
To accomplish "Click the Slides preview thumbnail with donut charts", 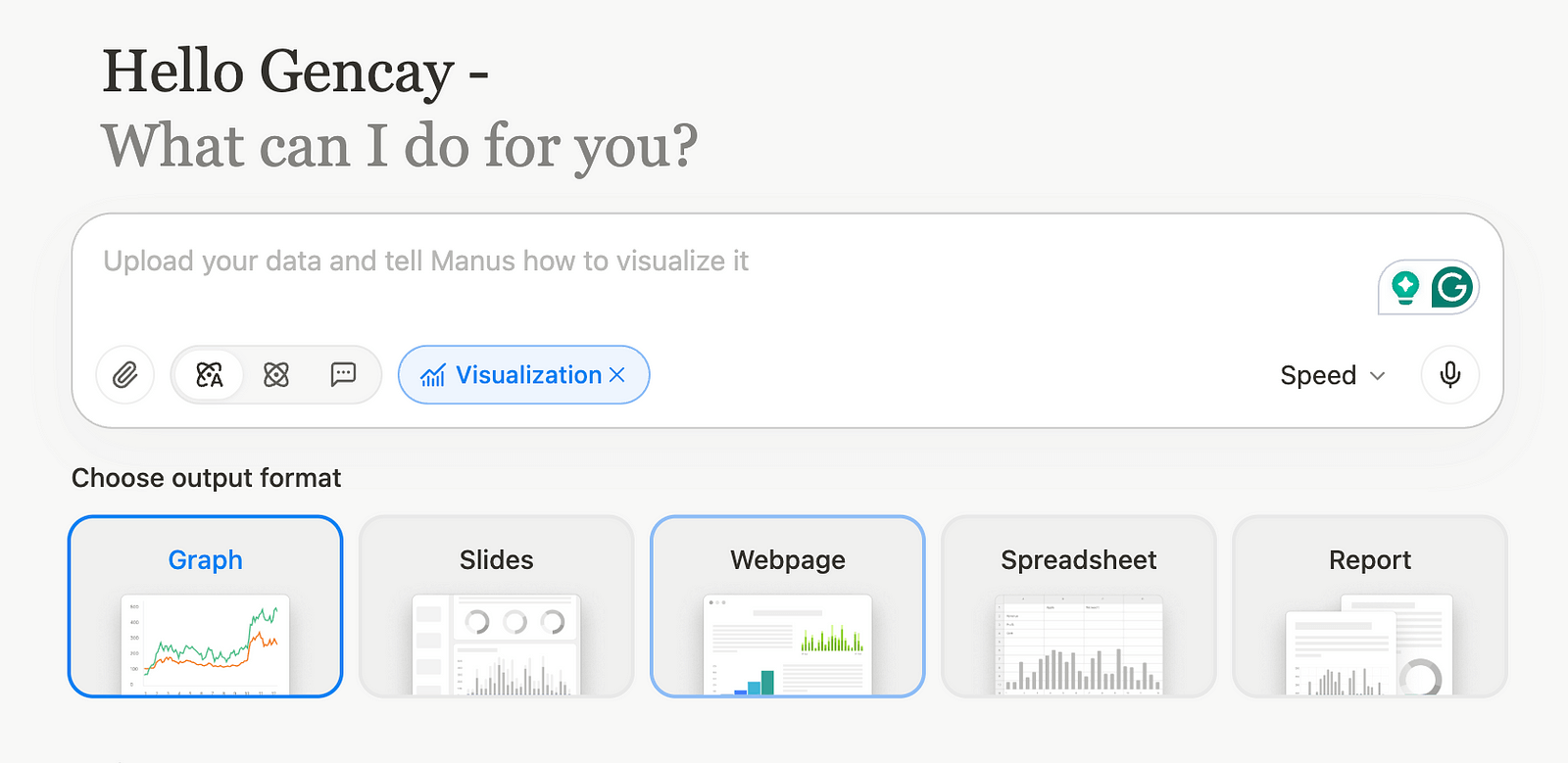I will pos(496,644).
